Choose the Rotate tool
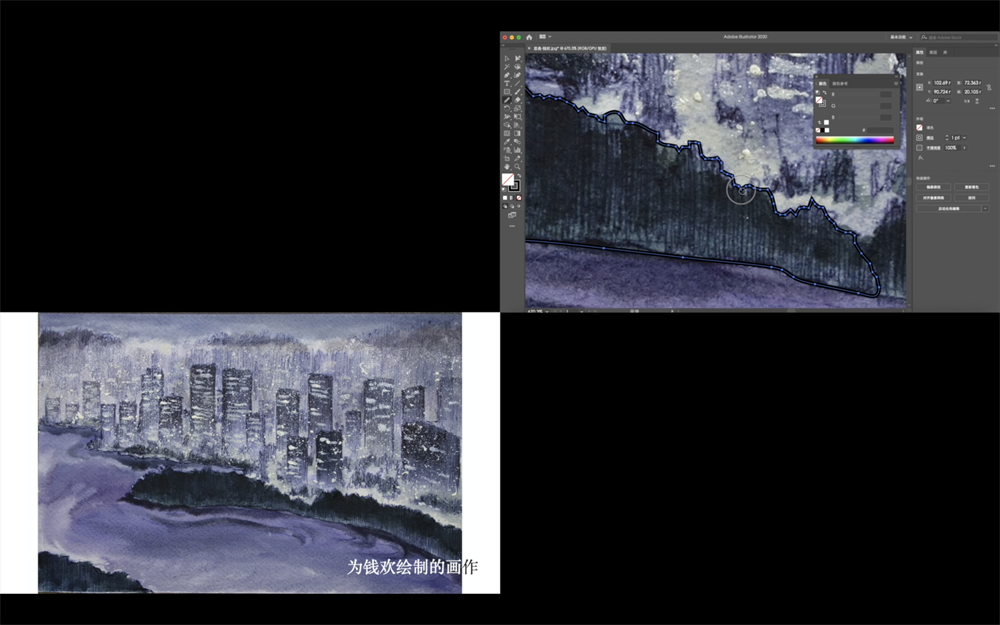 click(x=507, y=108)
